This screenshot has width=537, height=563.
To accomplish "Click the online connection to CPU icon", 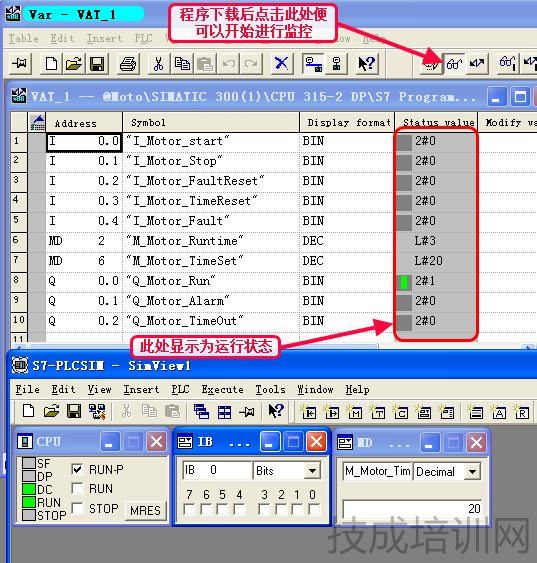I will click(x=313, y=64).
